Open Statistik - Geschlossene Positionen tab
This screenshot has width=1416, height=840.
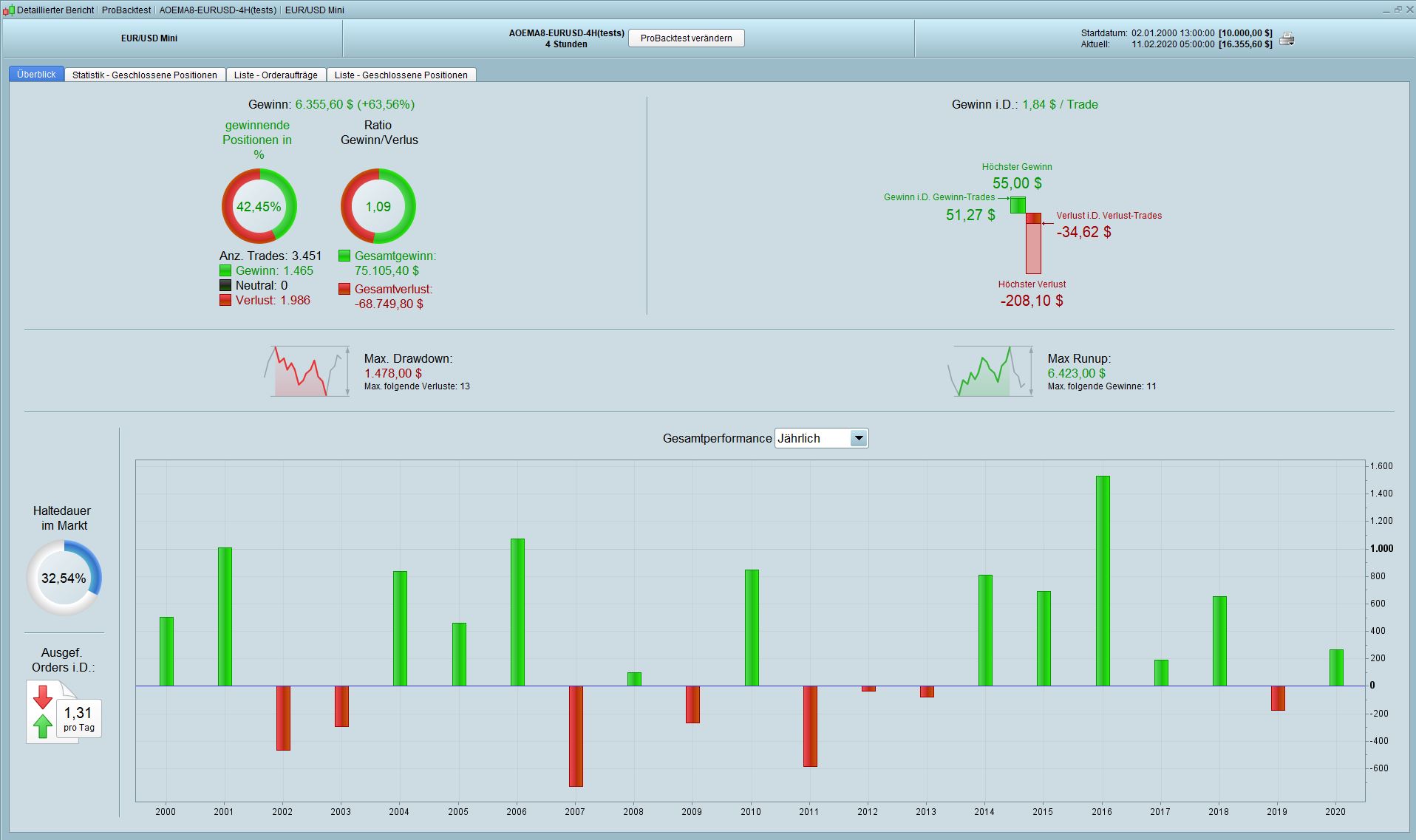pos(145,75)
